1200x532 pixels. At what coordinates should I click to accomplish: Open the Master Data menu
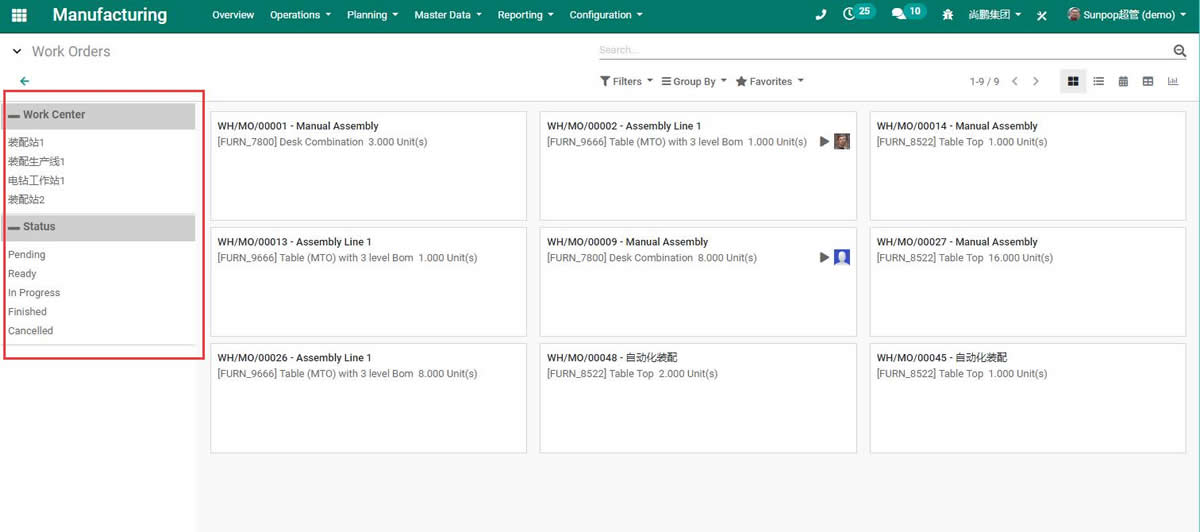447,15
